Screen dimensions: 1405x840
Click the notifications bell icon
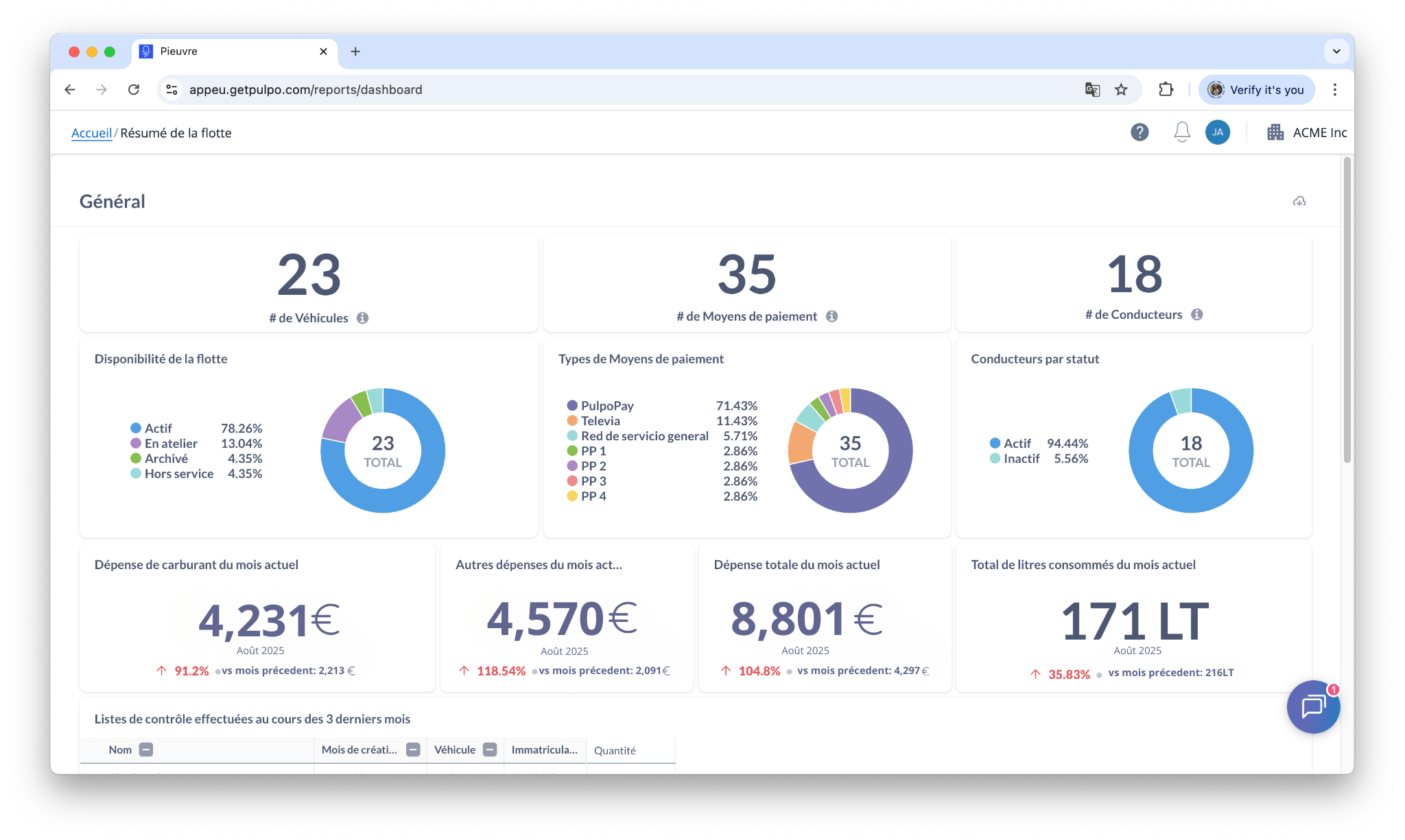click(x=1181, y=132)
